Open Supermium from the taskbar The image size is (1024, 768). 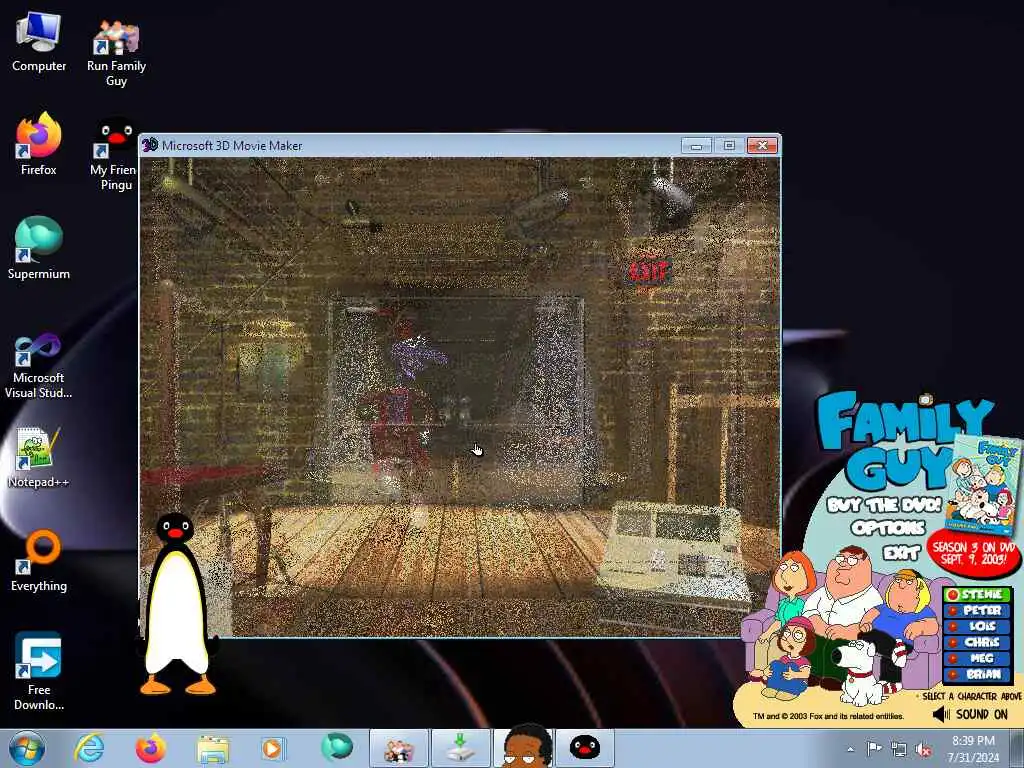tap(337, 747)
